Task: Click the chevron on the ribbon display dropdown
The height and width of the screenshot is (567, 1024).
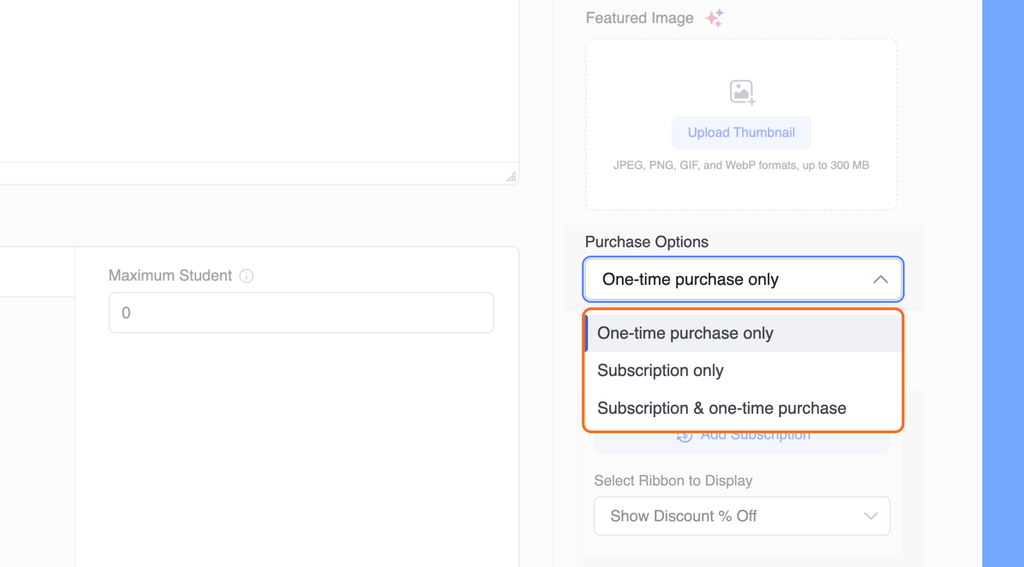Action: coord(871,516)
